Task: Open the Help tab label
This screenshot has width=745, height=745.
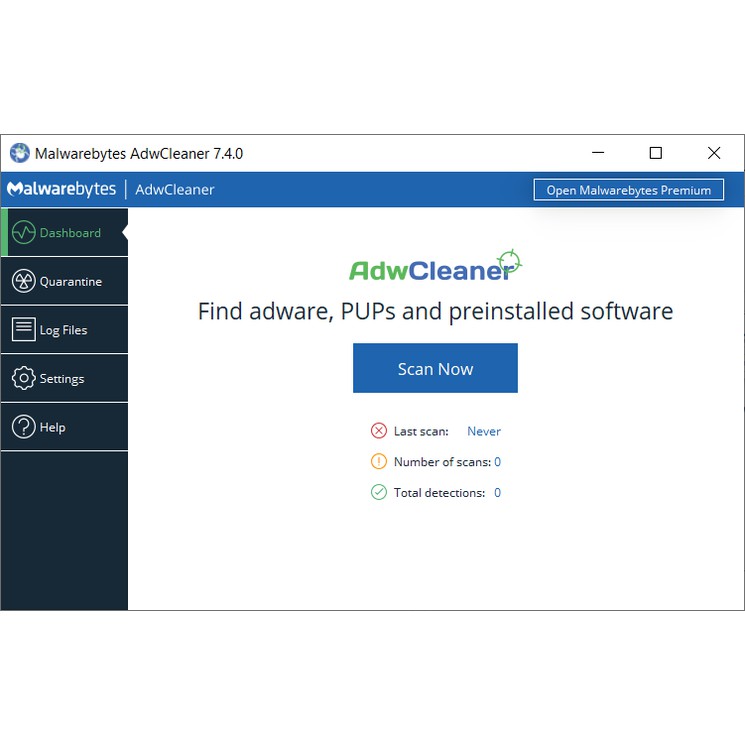Action: 53,427
